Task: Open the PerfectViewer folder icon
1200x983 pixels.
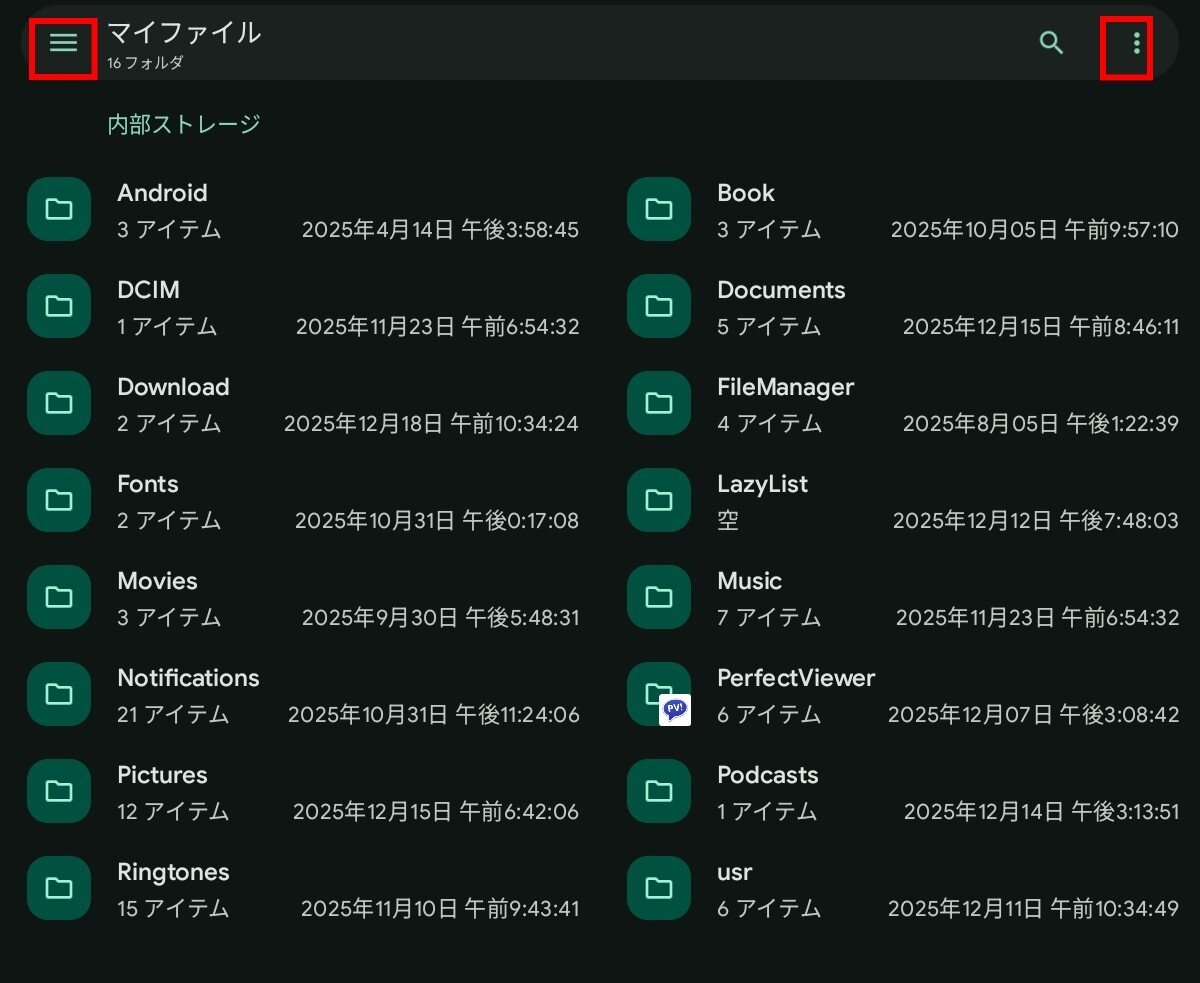Action: [x=659, y=694]
